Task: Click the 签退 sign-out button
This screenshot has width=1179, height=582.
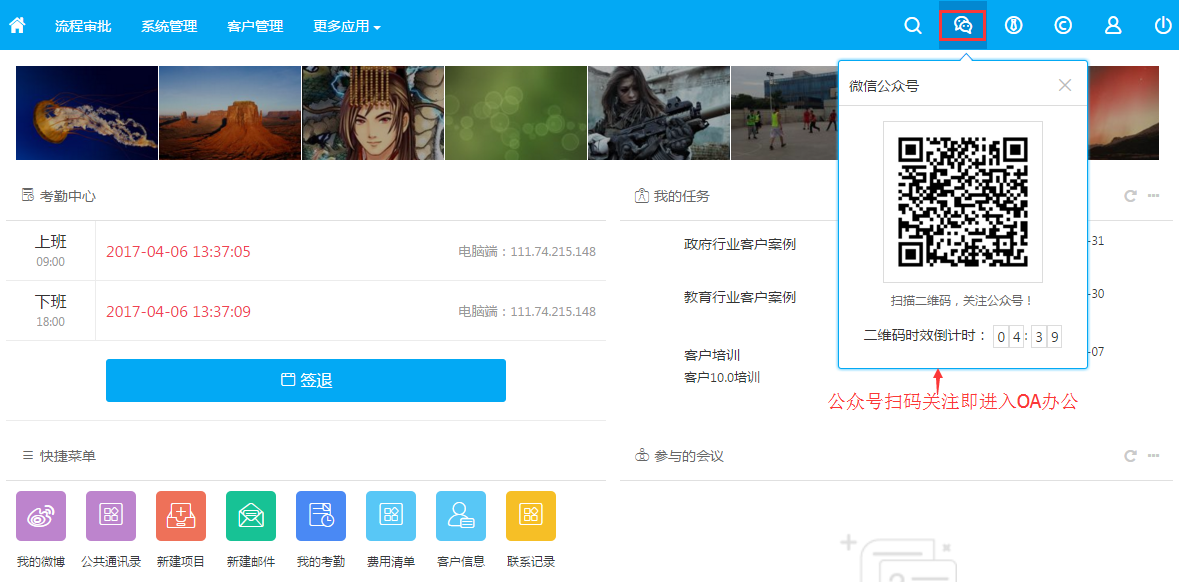Action: click(306, 380)
